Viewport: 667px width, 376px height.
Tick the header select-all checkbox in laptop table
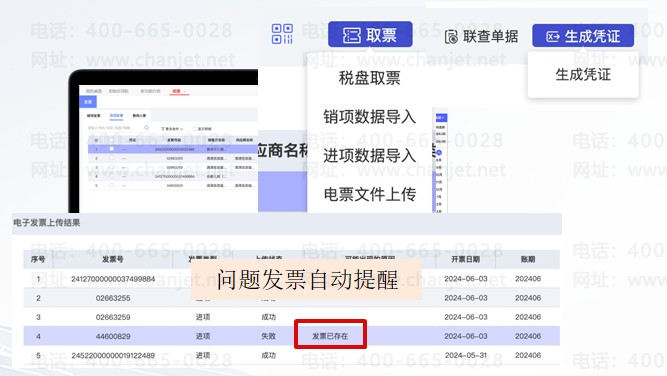[111, 140]
